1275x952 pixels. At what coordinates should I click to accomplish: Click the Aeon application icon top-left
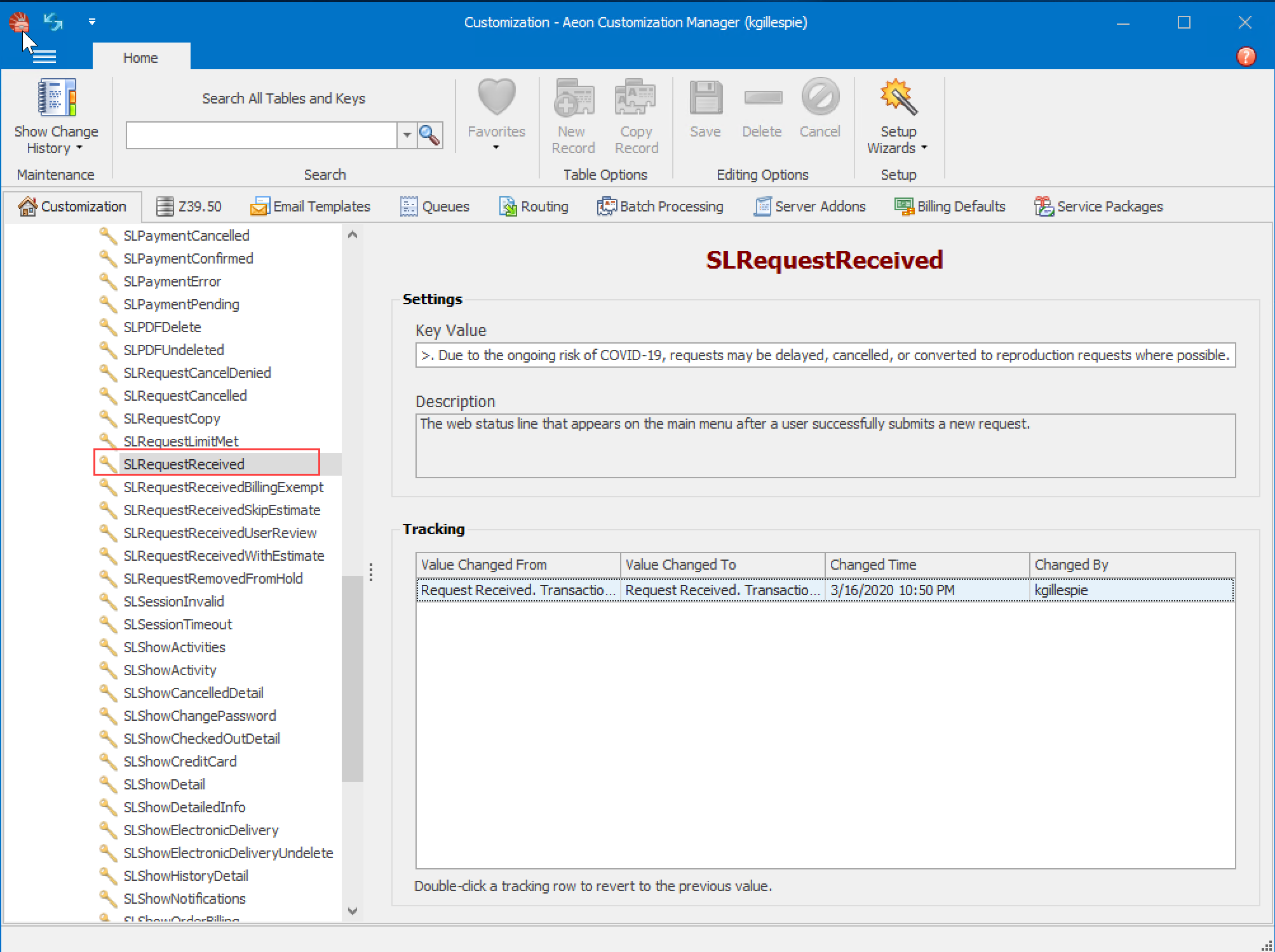pos(19,22)
